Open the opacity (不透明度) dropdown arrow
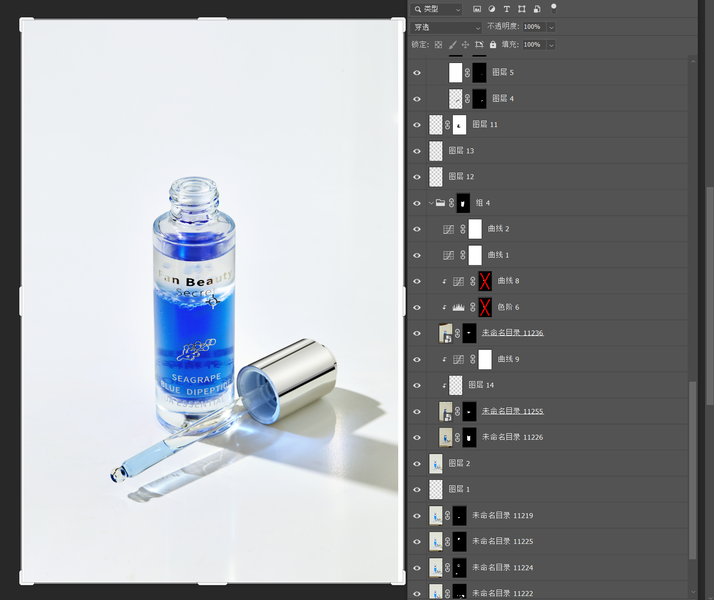714x600 pixels. [551, 27]
